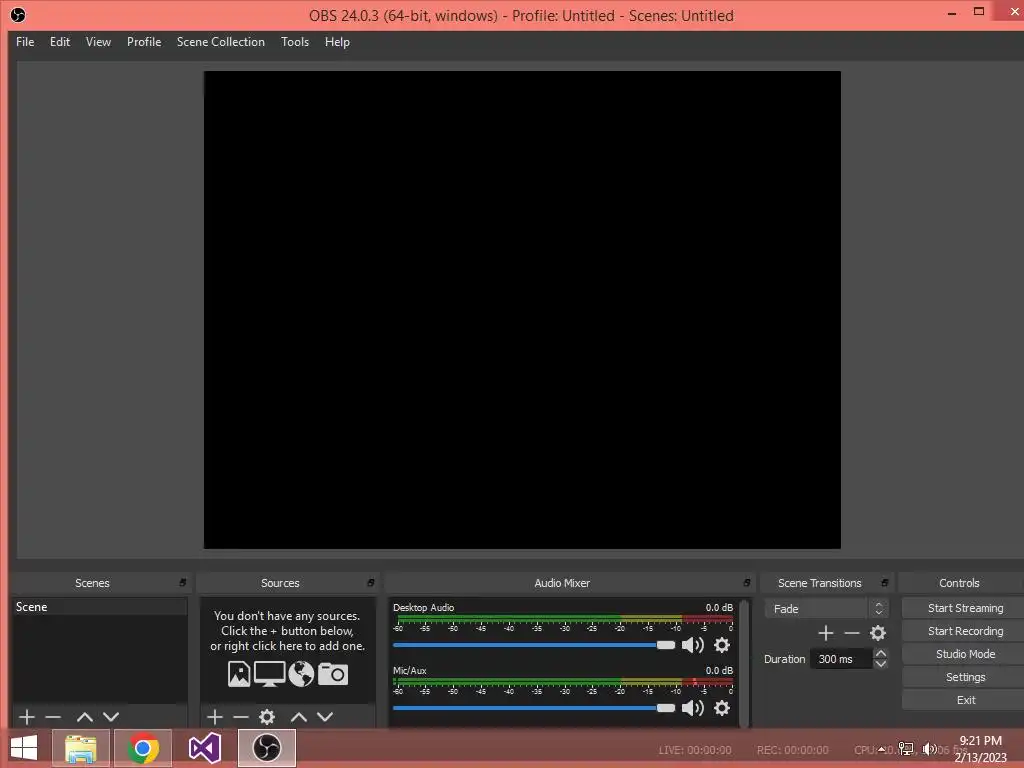
Task: Click OBS Studio taskbar icon
Action: 266,748
